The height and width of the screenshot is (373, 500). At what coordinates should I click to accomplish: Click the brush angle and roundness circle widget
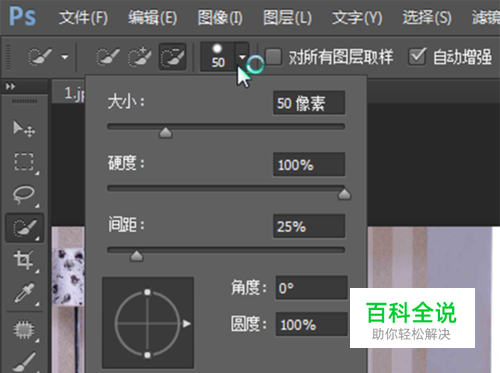click(x=148, y=323)
